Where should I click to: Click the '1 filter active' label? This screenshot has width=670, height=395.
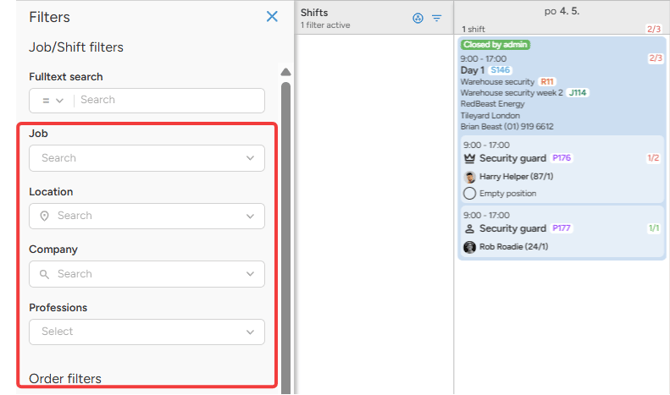point(325,25)
